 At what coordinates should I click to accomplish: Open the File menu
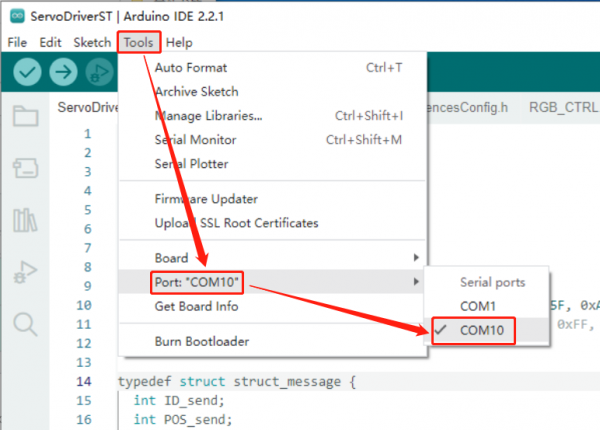coord(17,43)
